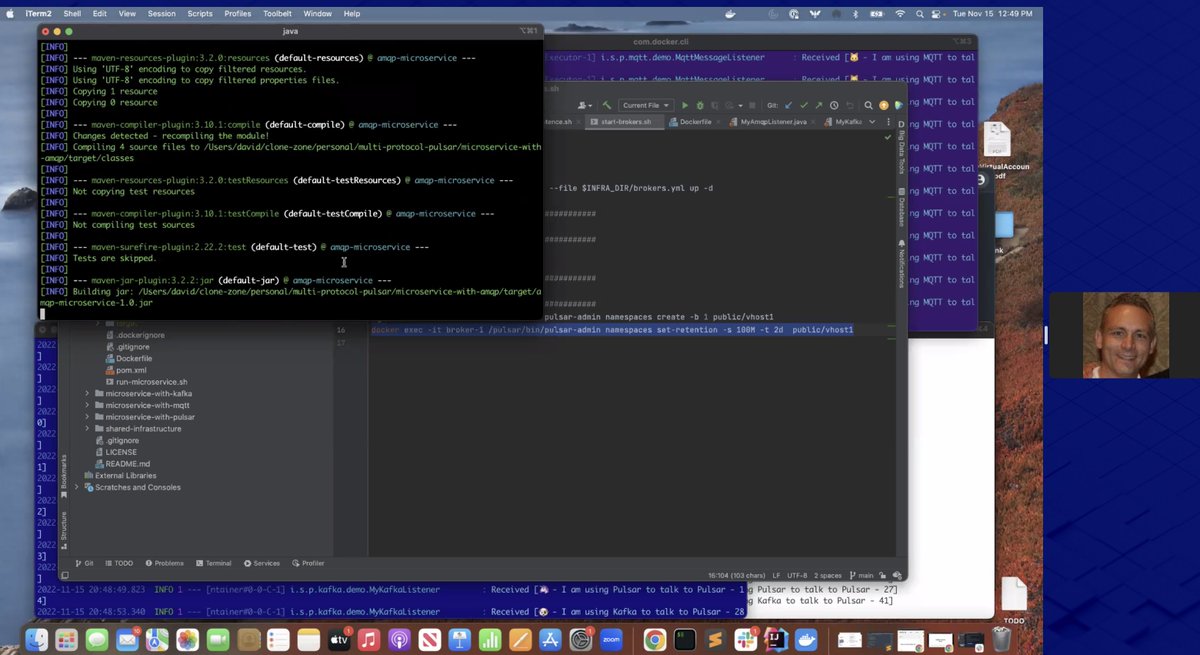Expand the microservice-with-mqtt folder
Screen dimensions: 1200x655
(87, 405)
